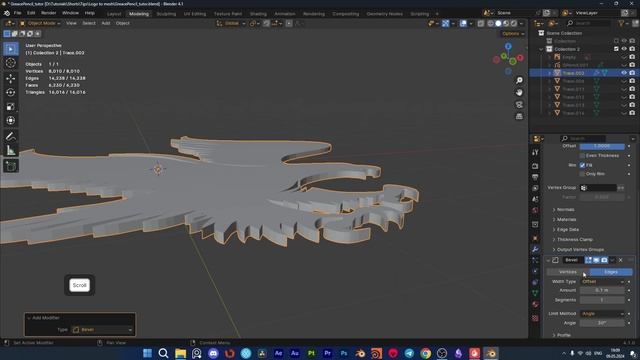This screenshot has width=640, height=360.
Task: Uncheck the Rim Fill checkbox
Action: [x=582, y=165]
